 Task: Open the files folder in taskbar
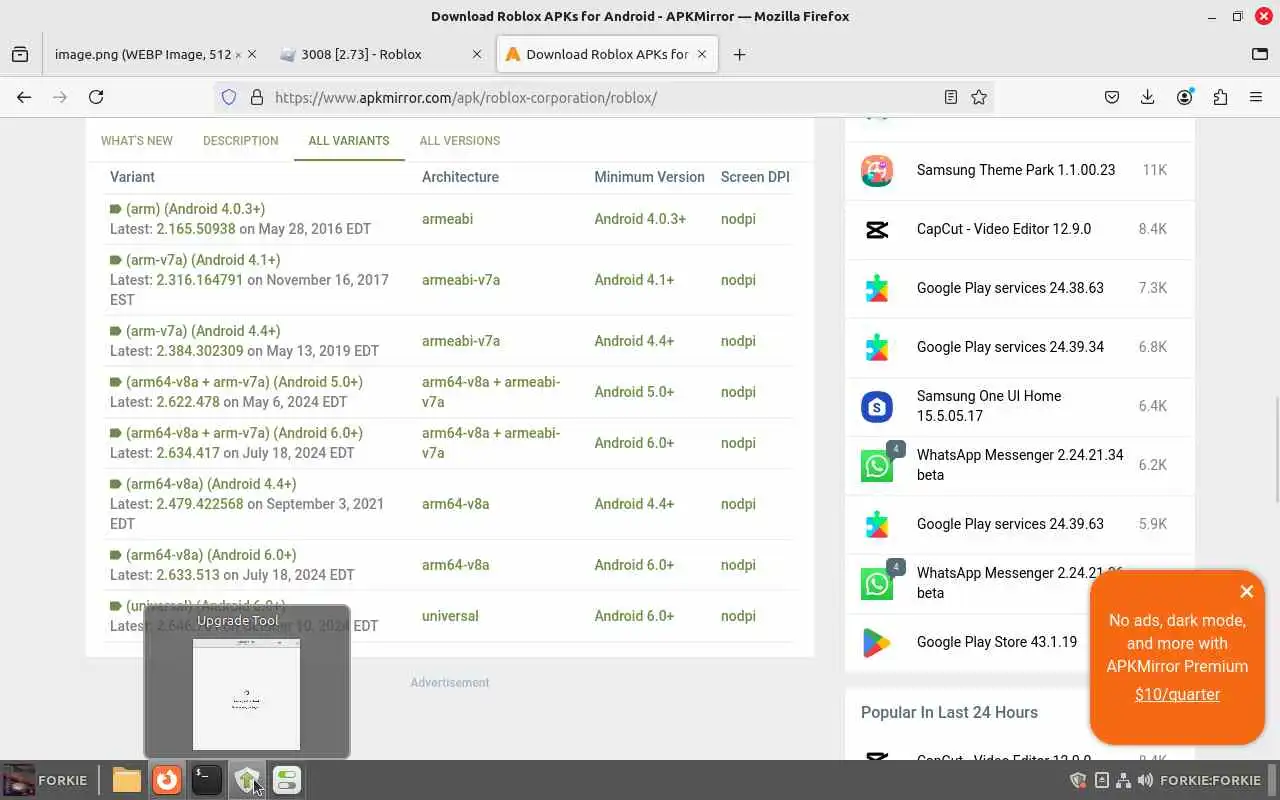click(127, 780)
